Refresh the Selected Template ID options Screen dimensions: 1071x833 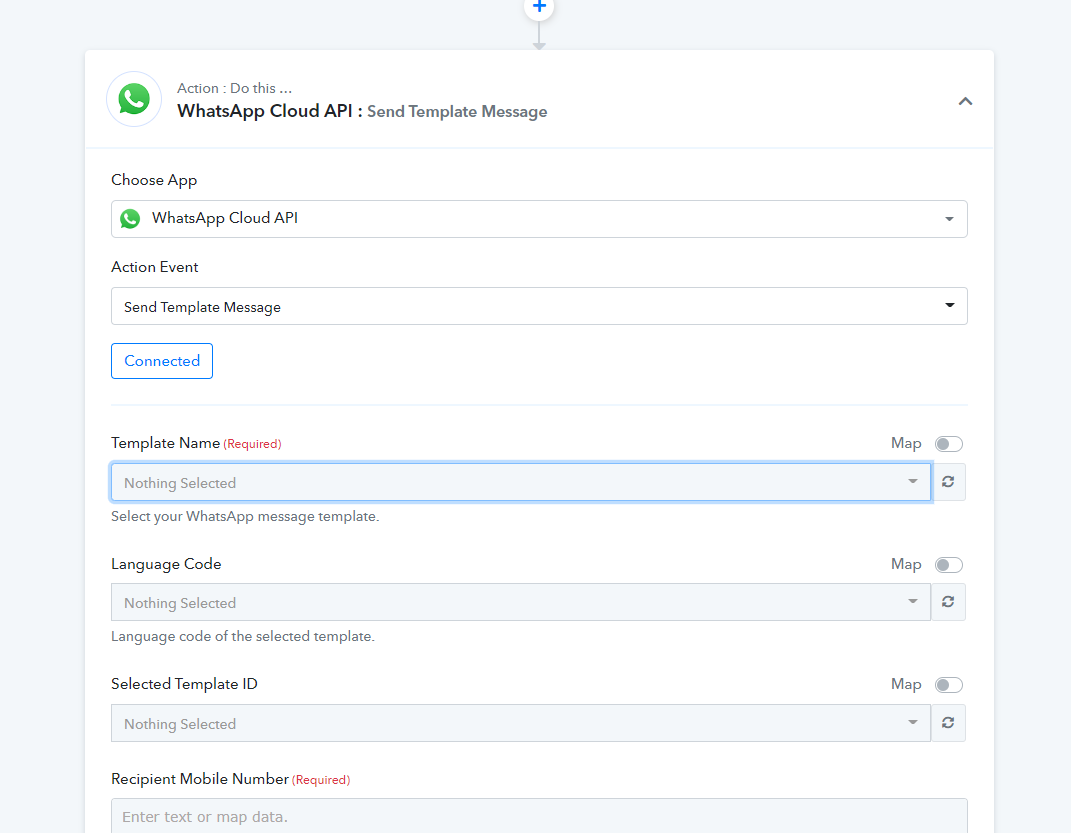[x=948, y=723]
